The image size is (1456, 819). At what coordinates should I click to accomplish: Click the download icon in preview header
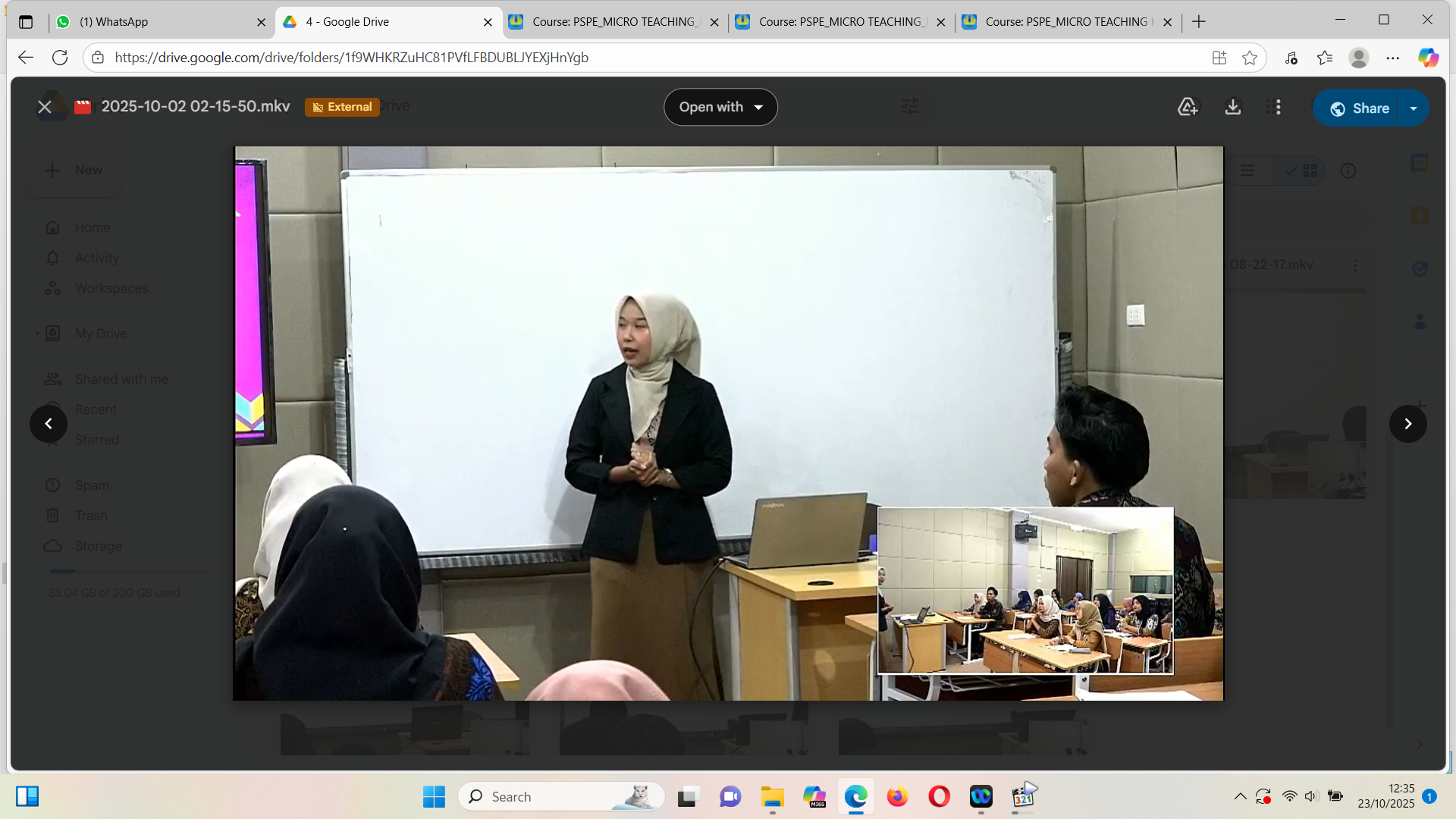click(1233, 107)
